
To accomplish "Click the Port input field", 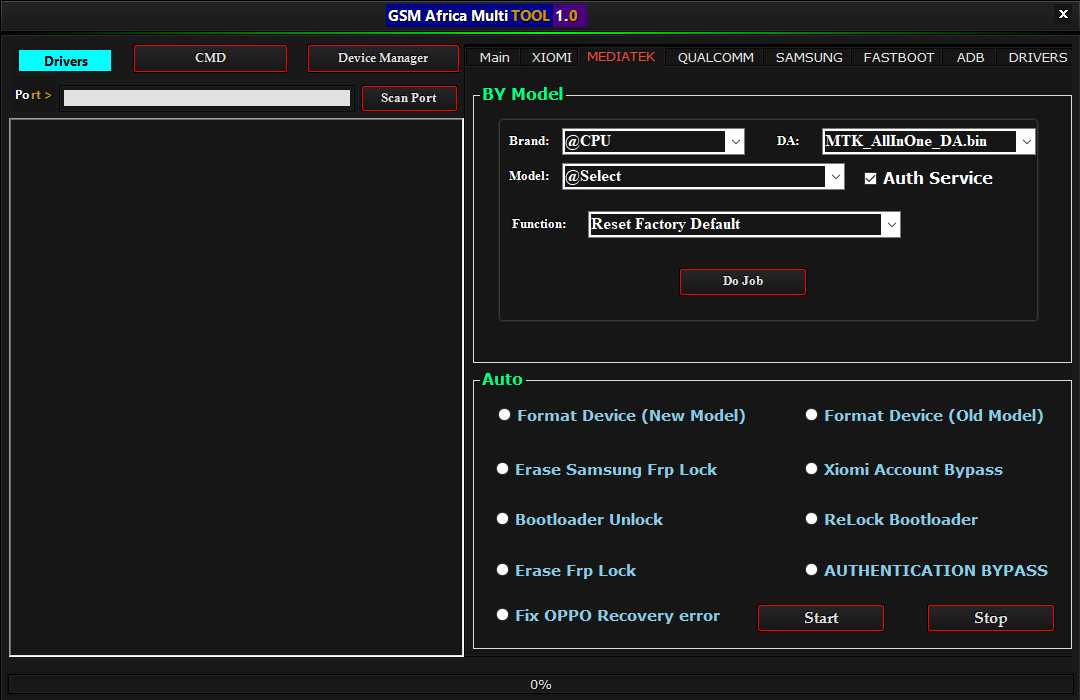I will pos(207,98).
